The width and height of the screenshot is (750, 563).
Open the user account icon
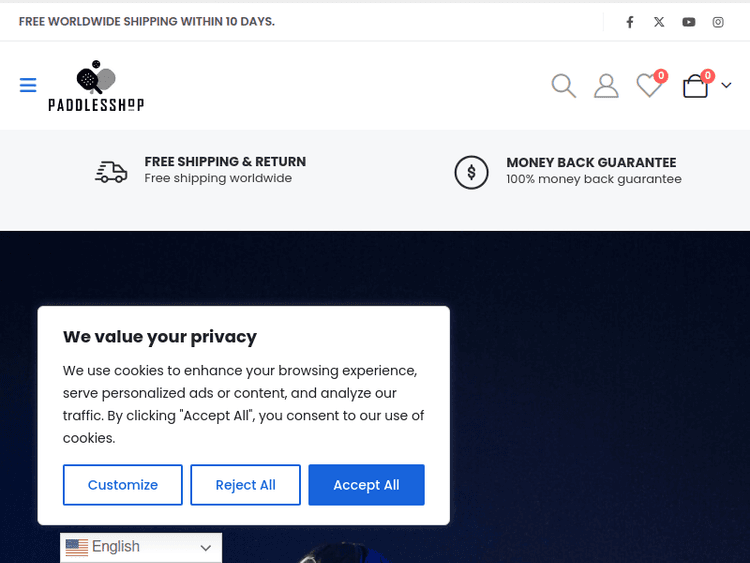click(x=606, y=86)
